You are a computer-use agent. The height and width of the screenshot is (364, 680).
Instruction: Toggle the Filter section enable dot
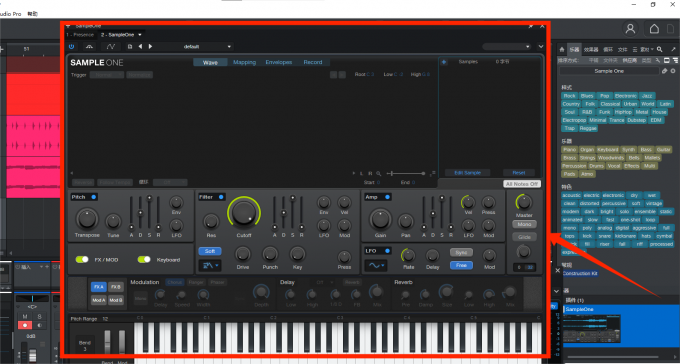click(x=221, y=197)
